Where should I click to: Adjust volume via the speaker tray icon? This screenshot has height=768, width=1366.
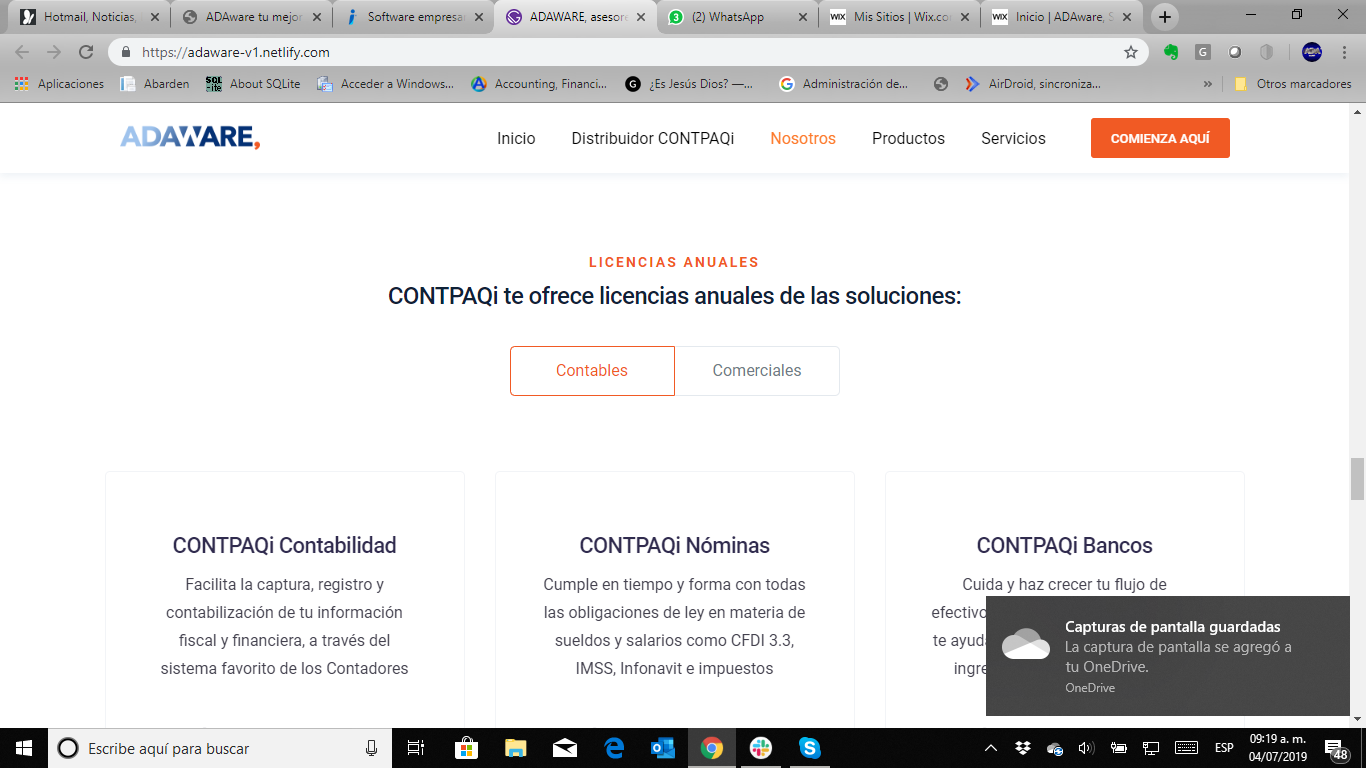click(x=1086, y=748)
